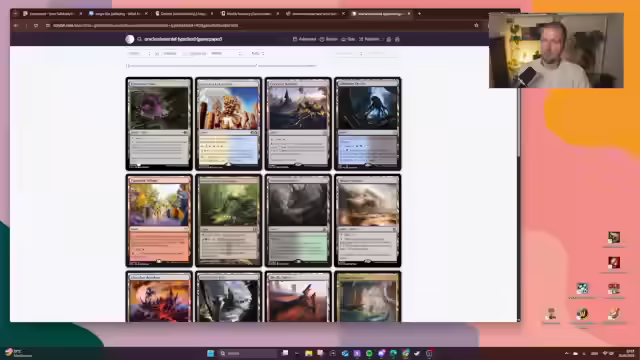Click the bookmark star in address bar

pyautogui.click(x=476, y=25)
